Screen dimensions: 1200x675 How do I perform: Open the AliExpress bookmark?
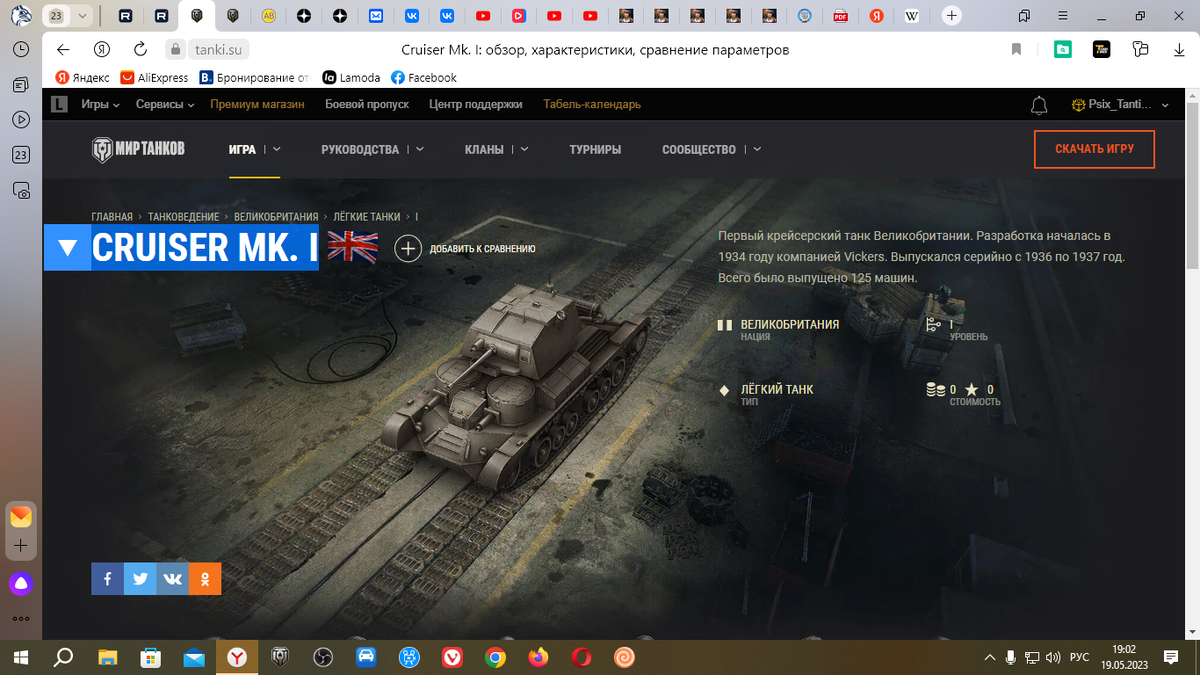[154, 77]
